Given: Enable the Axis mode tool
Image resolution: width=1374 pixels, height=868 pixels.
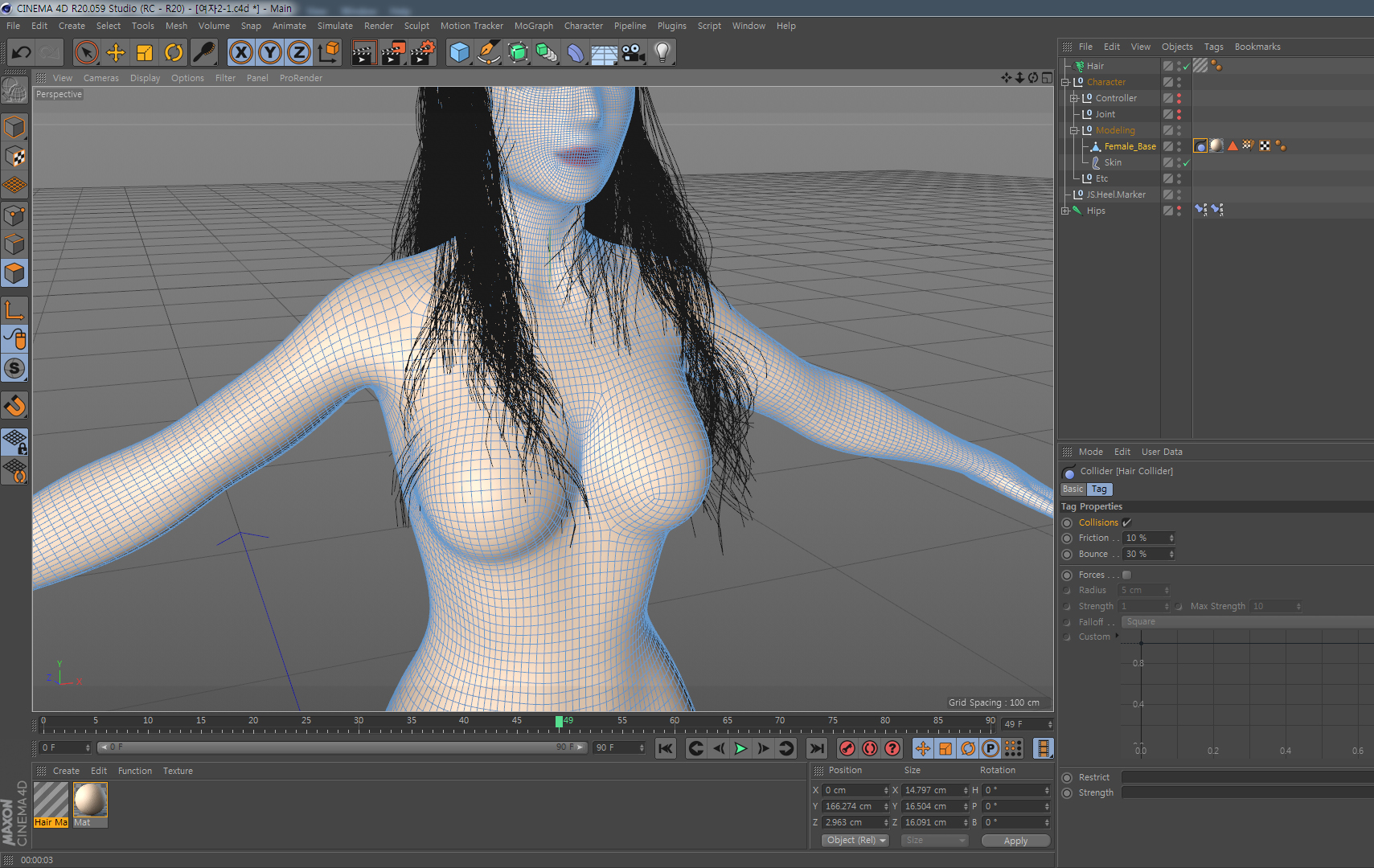Looking at the screenshot, I should click(x=14, y=310).
